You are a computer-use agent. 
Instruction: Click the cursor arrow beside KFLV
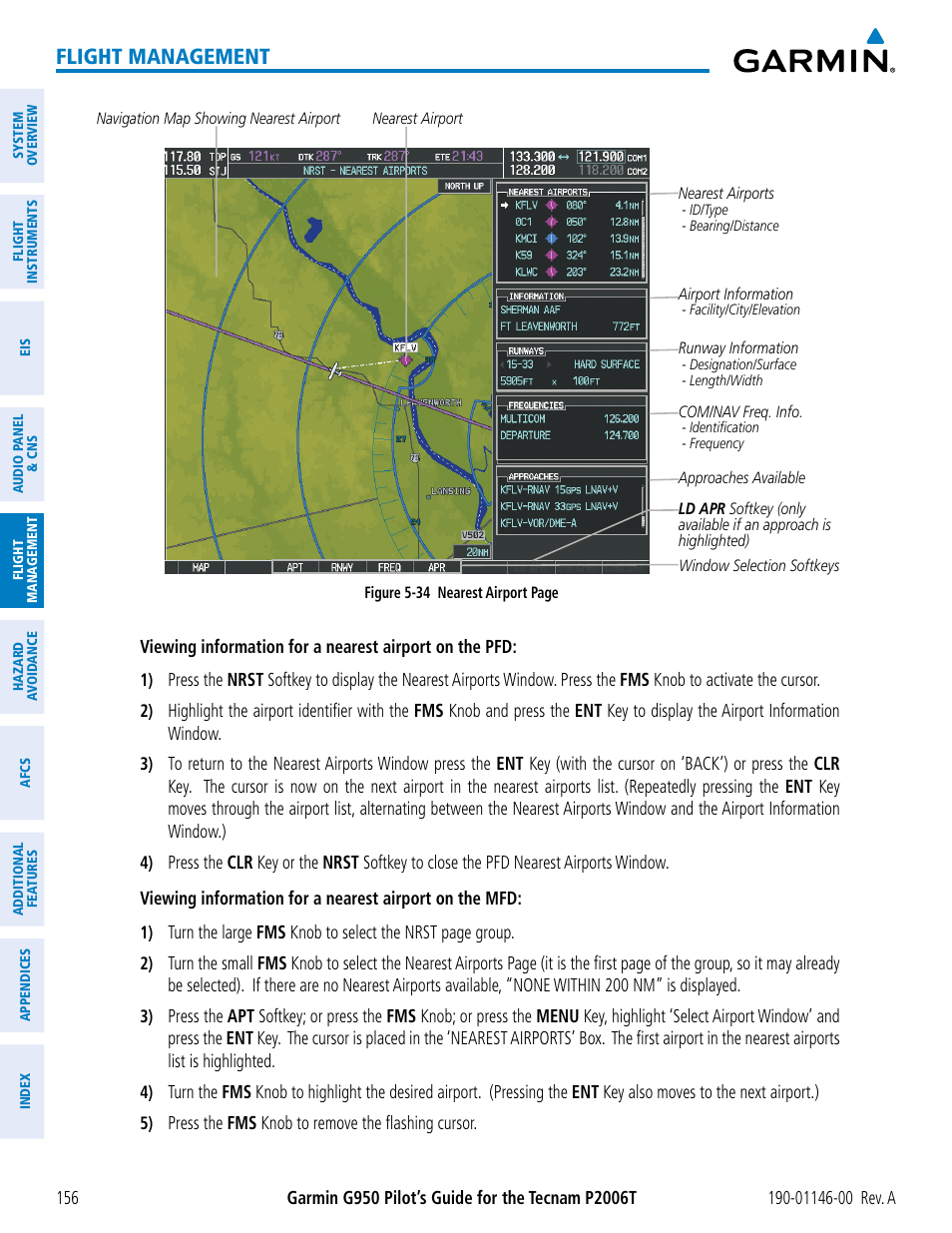coord(505,206)
